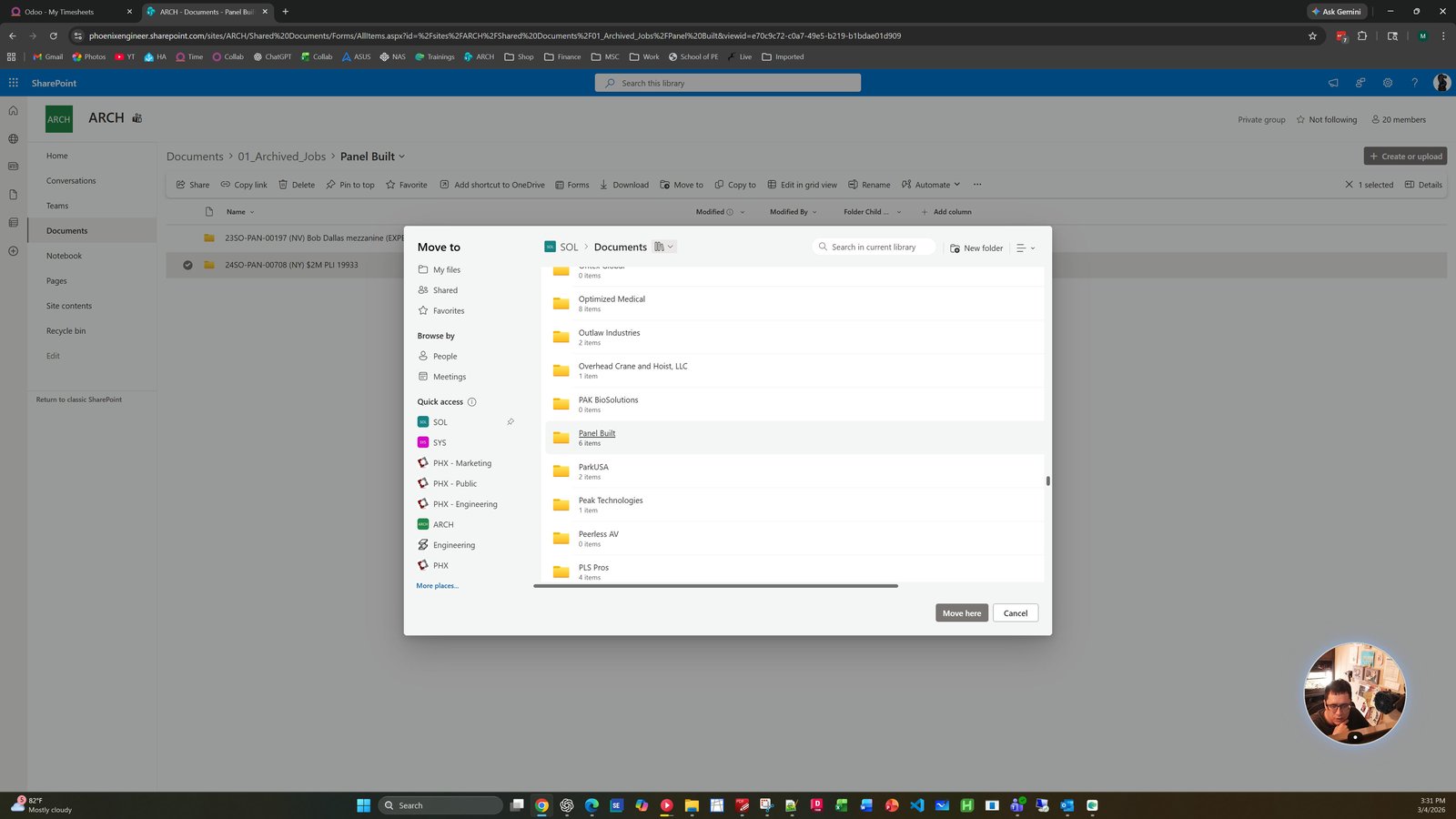The image size is (1456, 819).
Task: Click Move here button
Action: pyautogui.click(x=961, y=613)
